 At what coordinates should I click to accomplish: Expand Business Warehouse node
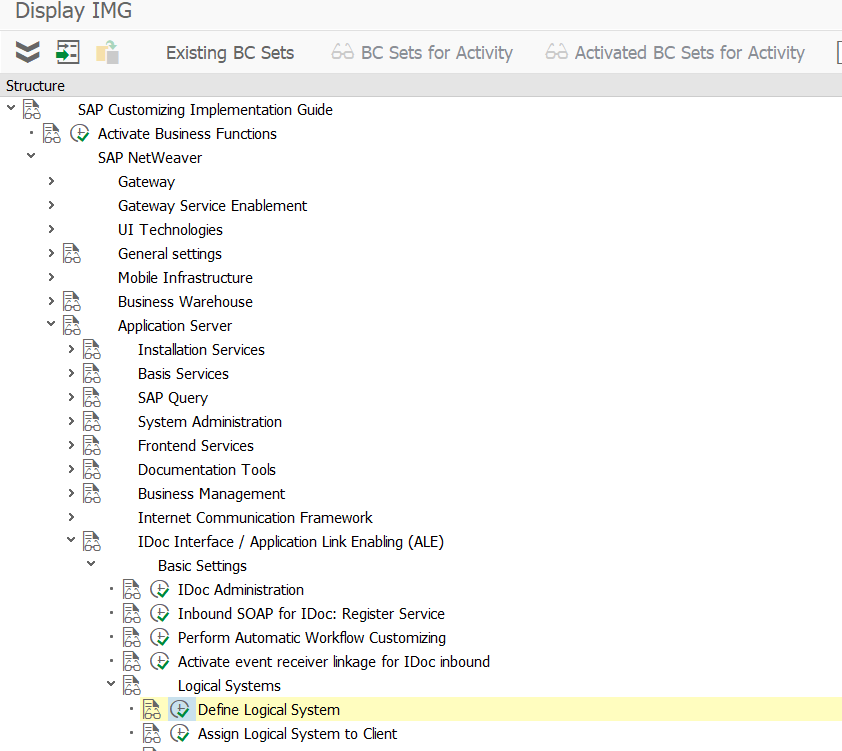[51, 301]
